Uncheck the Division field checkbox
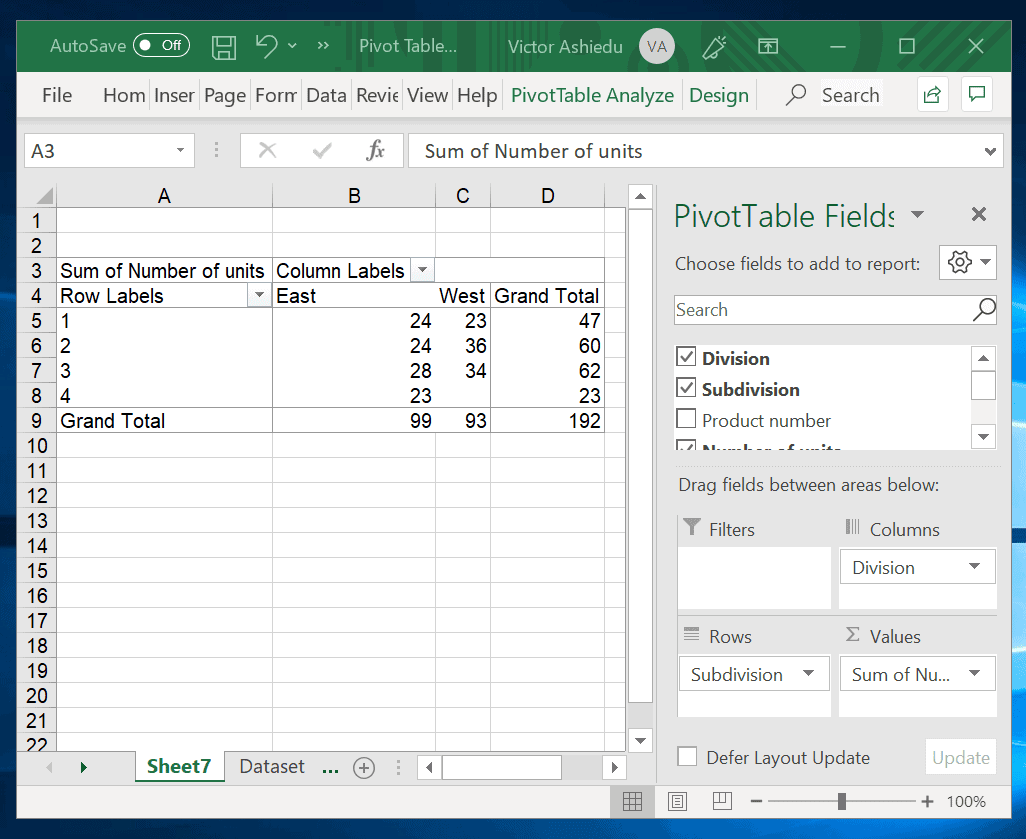 pos(686,357)
